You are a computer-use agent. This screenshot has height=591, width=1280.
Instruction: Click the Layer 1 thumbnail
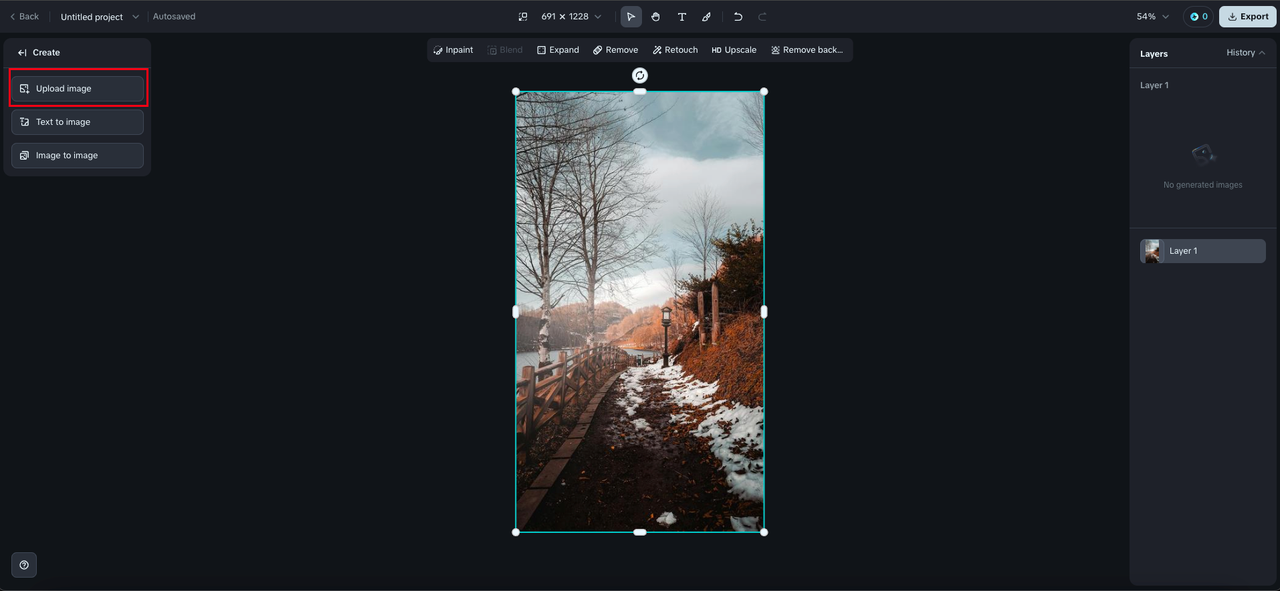point(1153,251)
